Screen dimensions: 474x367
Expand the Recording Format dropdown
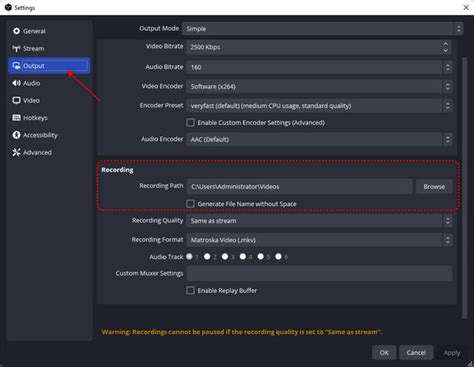pyautogui.click(x=319, y=240)
